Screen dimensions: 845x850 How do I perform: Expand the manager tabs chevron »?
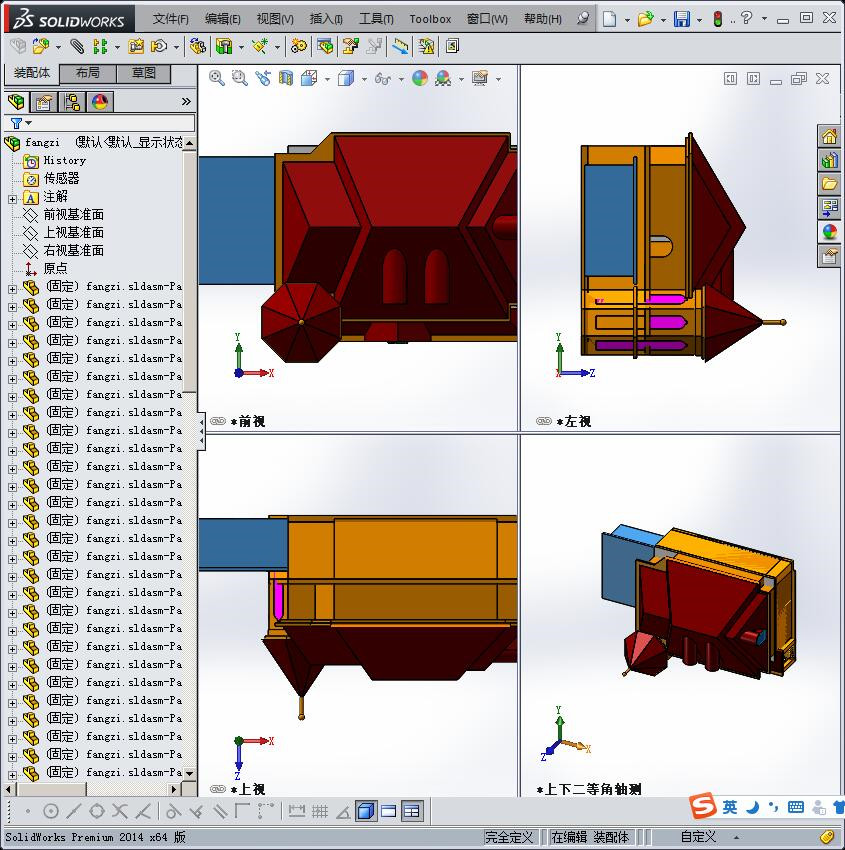tap(186, 101)
